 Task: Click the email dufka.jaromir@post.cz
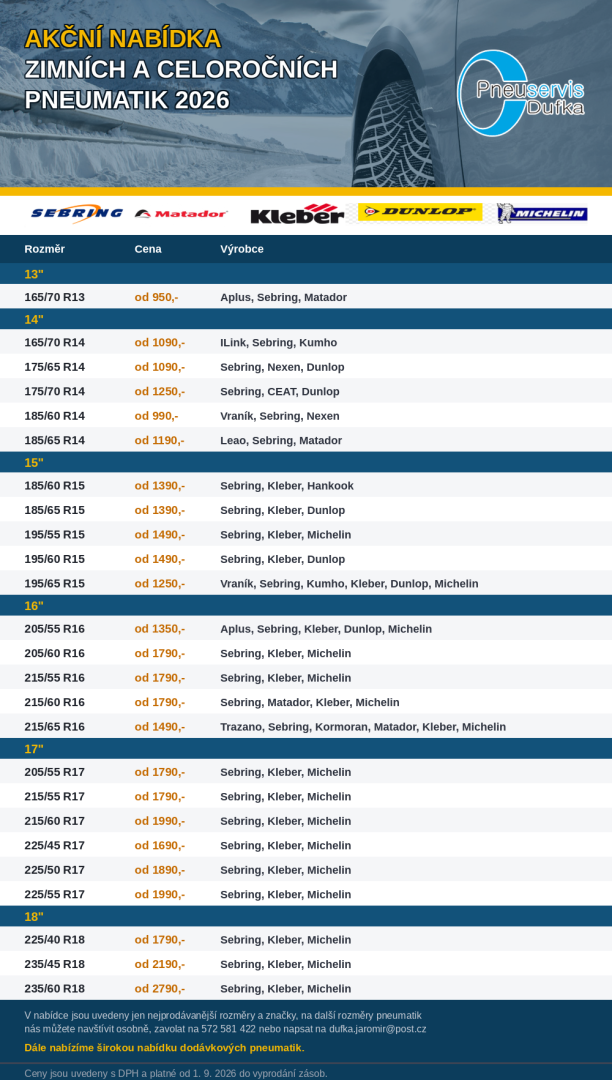(377, 1030)
